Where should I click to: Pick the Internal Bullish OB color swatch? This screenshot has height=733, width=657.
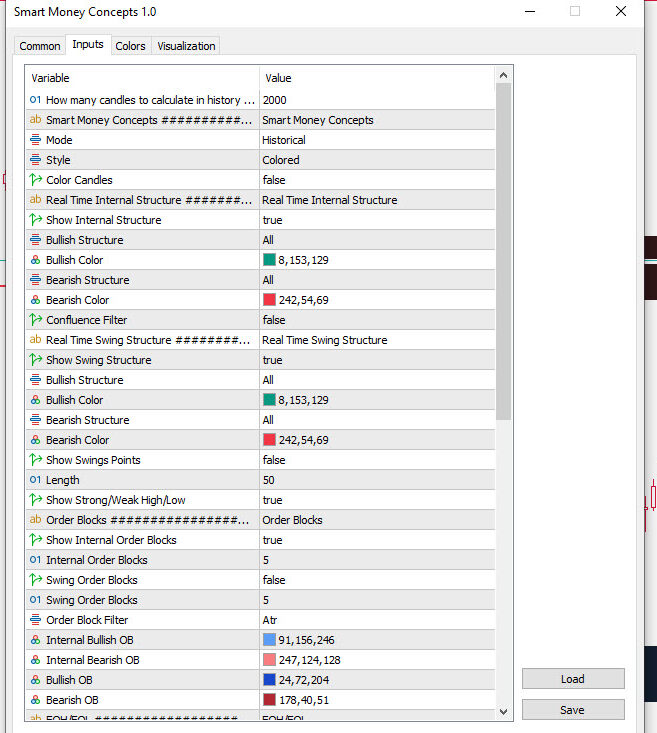(269, 640)
